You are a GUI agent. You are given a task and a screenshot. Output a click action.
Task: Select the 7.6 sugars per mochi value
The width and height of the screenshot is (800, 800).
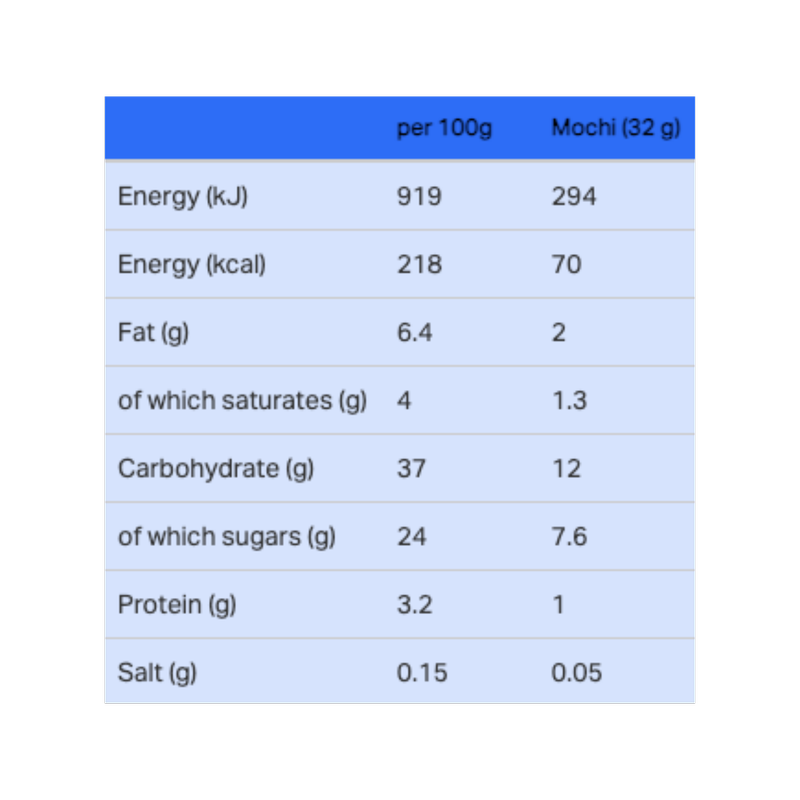[569, 537]
